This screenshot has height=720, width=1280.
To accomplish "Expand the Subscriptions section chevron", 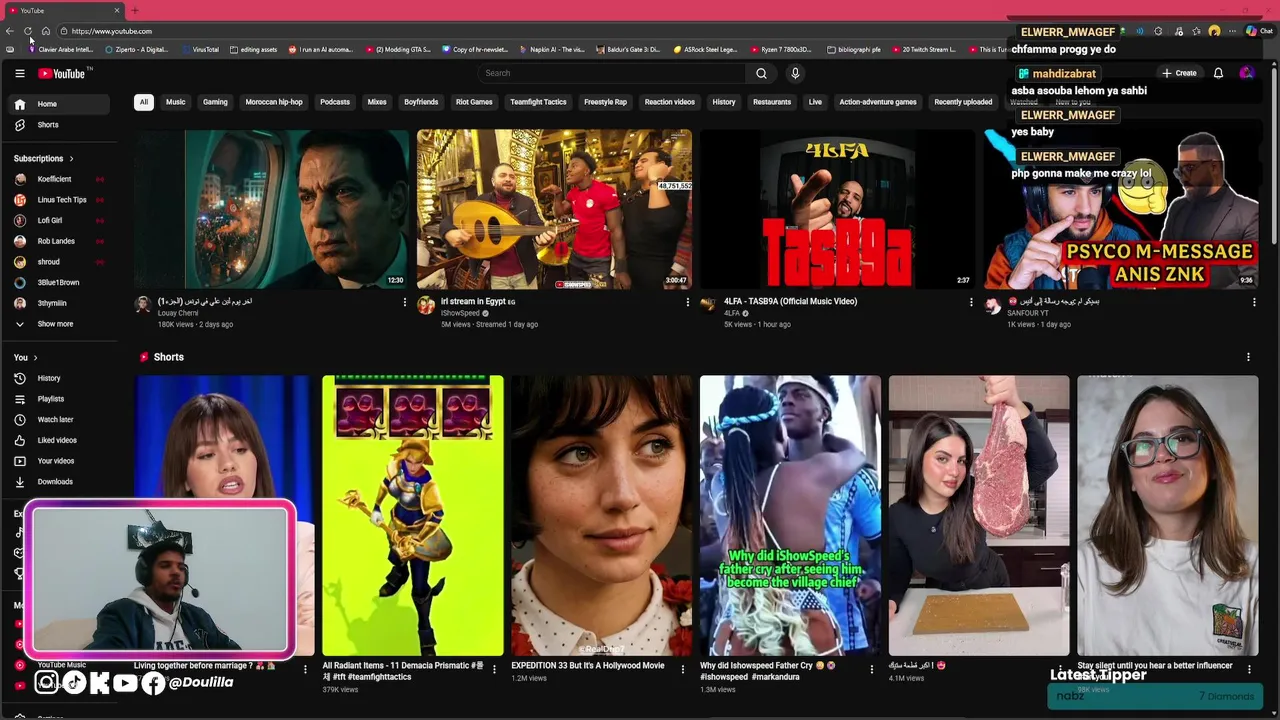I will (x=71, y=159).
